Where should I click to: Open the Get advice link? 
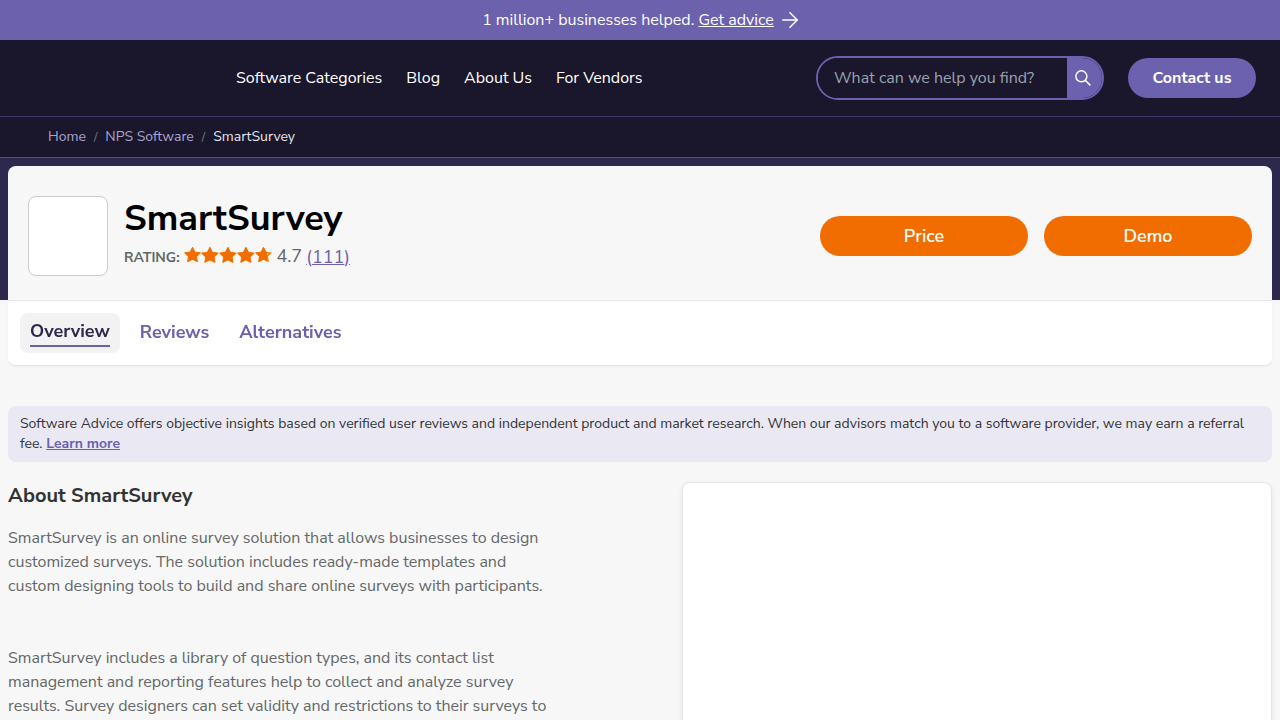tap(736, 20)
